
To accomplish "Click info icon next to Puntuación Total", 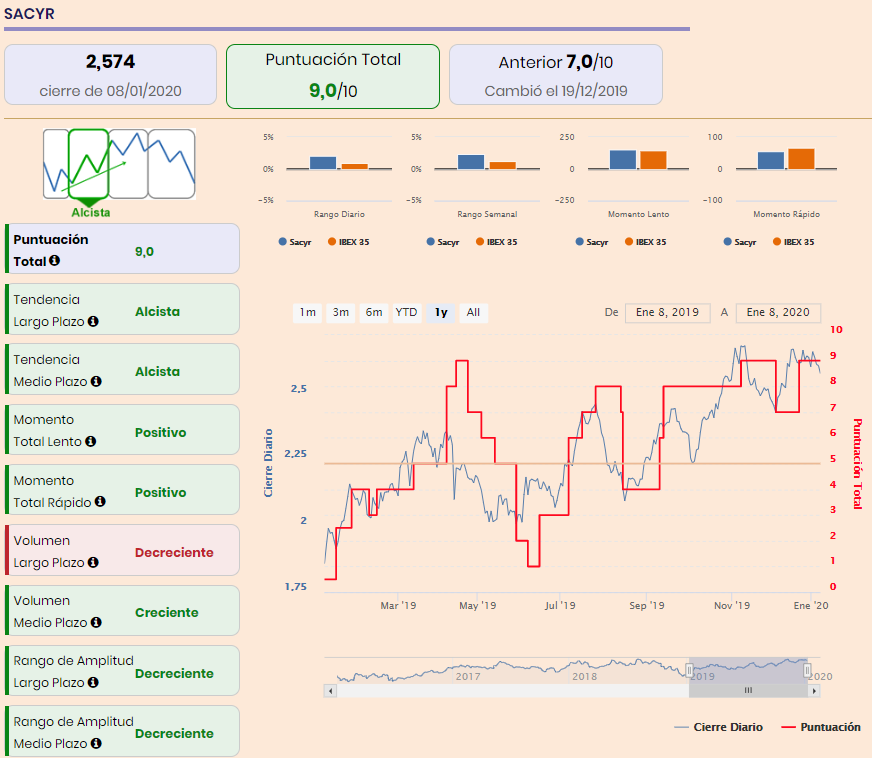I will click(x=54, y=260).
